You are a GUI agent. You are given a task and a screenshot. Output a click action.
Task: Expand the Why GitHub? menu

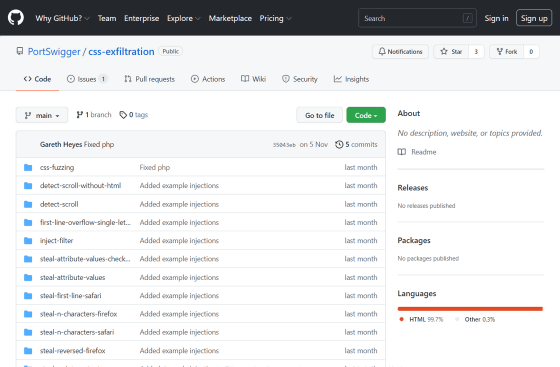tap(62, 18)
